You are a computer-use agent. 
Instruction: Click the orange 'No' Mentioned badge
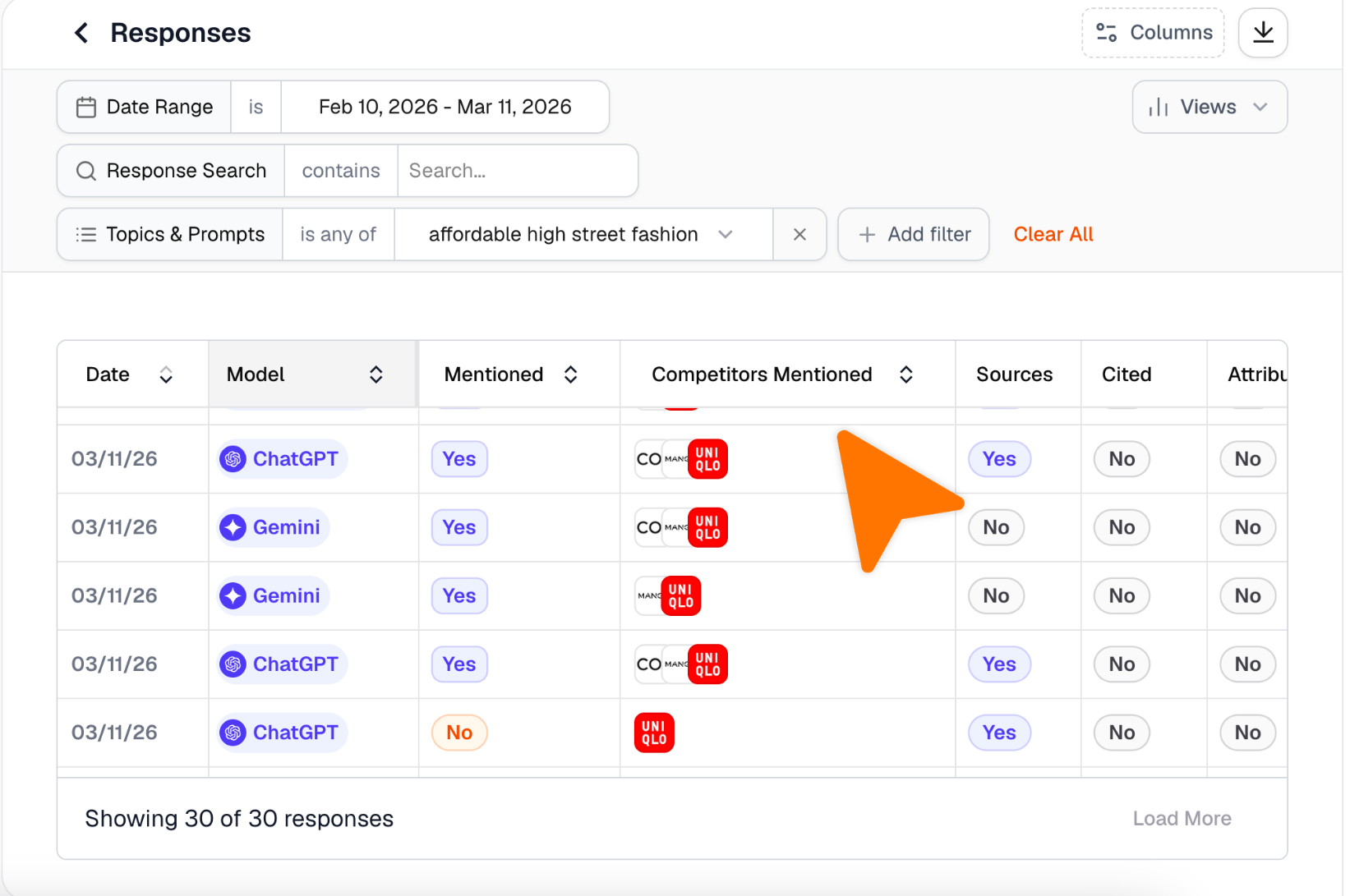tap(459, 733)
